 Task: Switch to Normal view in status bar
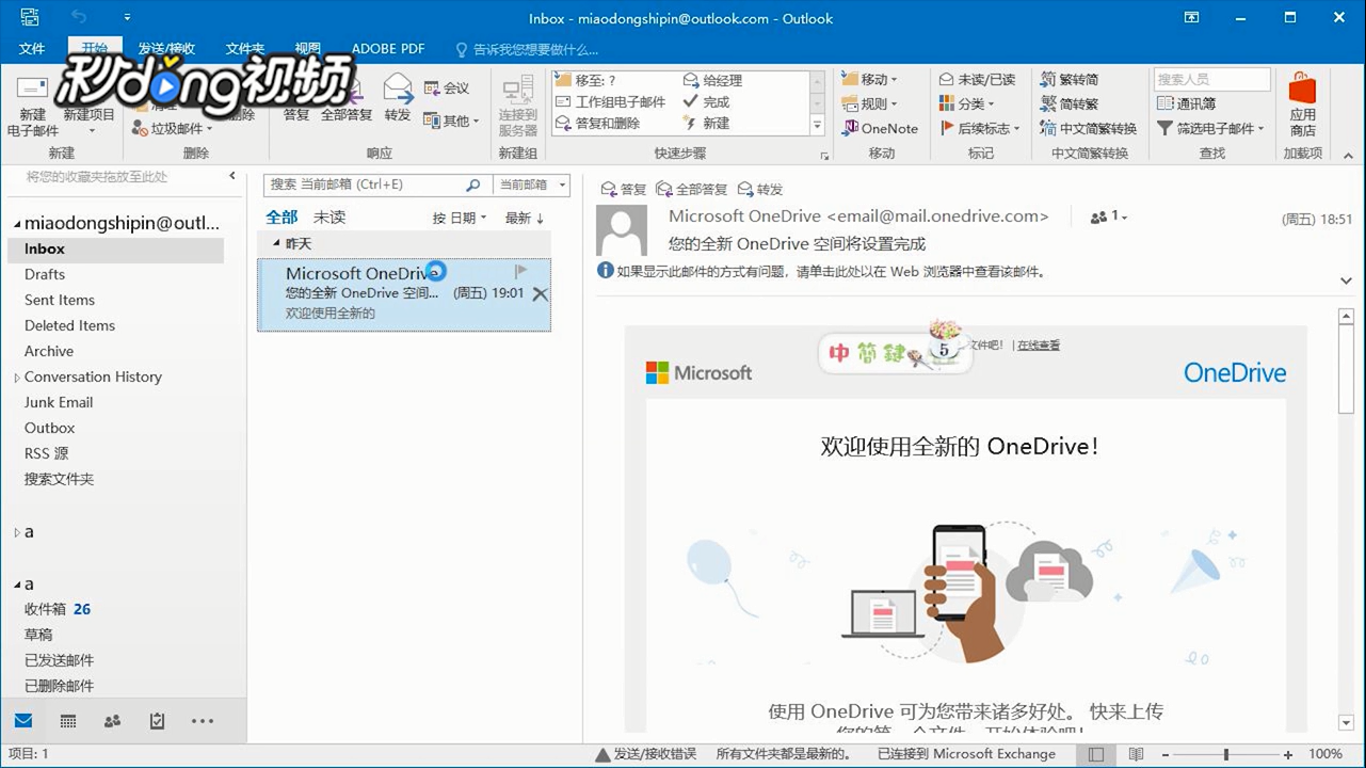click(x=1097, y=754)
